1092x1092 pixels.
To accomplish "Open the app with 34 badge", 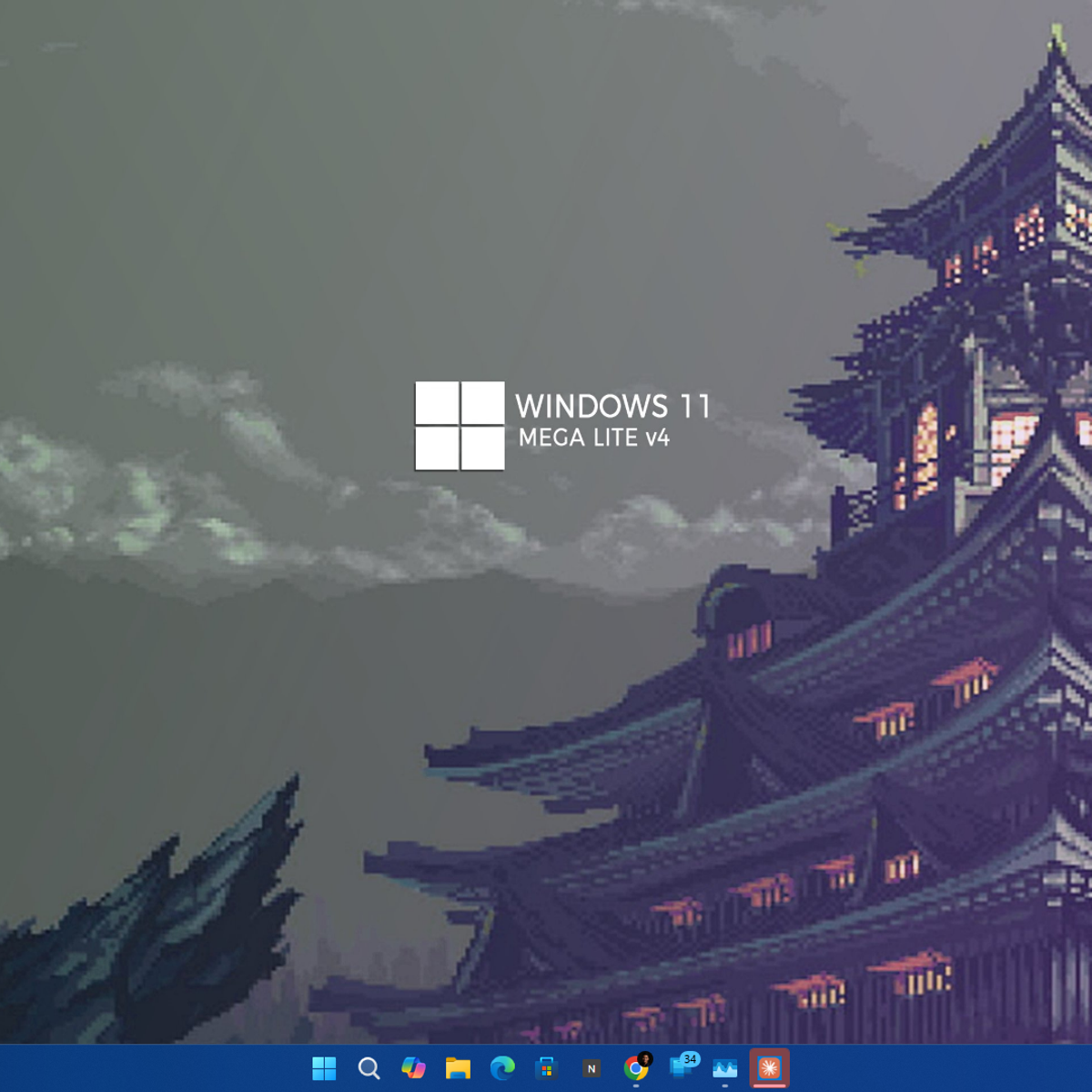I will pyautogui.click(x=682, y=1067).
